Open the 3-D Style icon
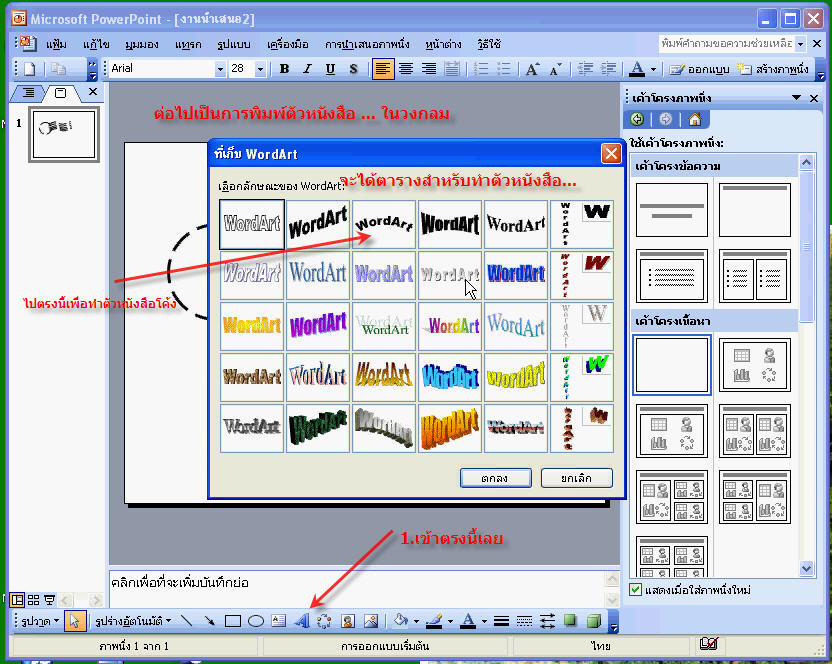Viewport: 832px width, 664px height. [x=594, y=620]
